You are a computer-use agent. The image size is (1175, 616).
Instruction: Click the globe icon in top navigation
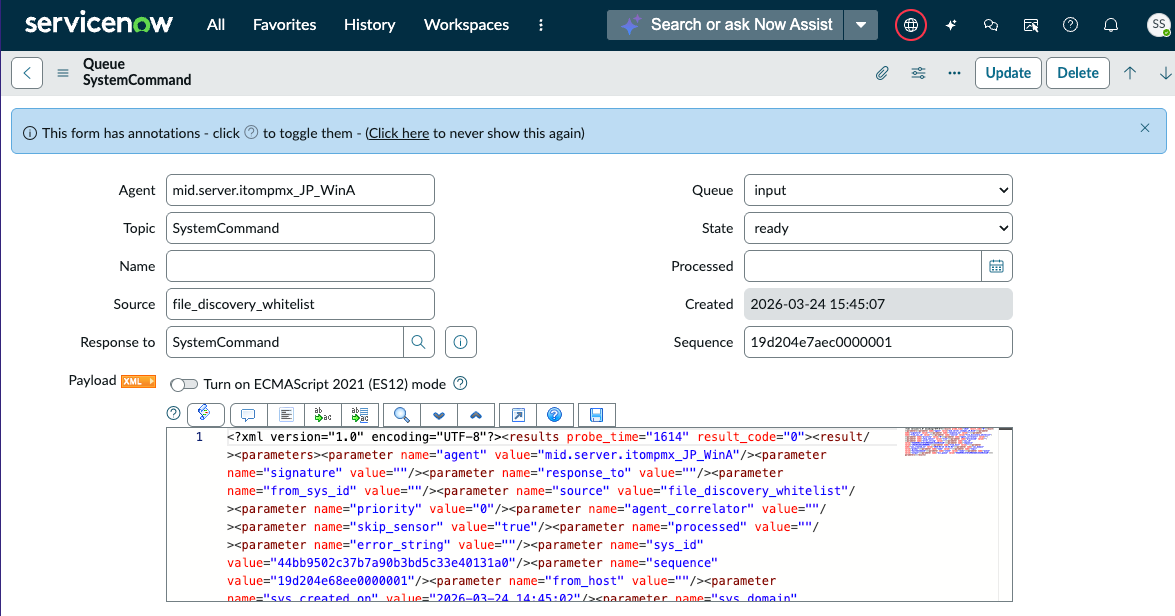[910, 25]
